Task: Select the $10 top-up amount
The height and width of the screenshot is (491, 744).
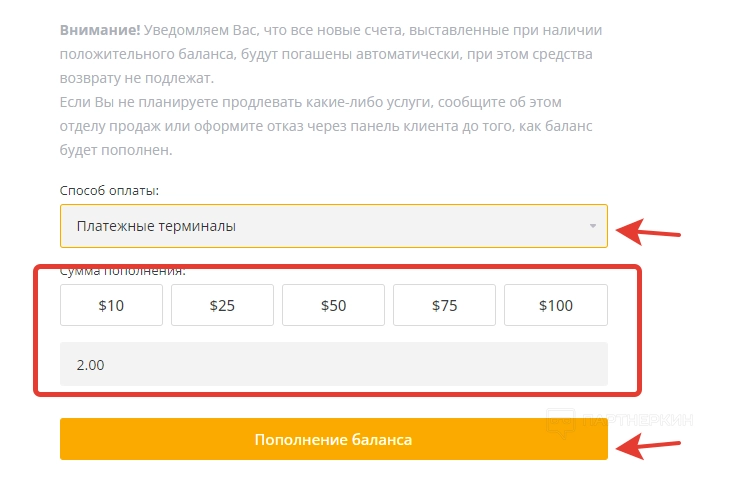Action: pyautogui.click(x=111, y=306)
